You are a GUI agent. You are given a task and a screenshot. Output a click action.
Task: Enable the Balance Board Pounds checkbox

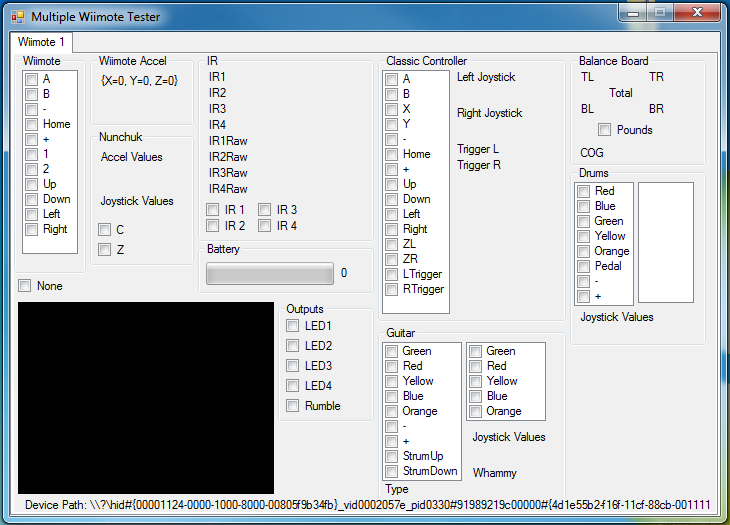click(x=604, y=130)
